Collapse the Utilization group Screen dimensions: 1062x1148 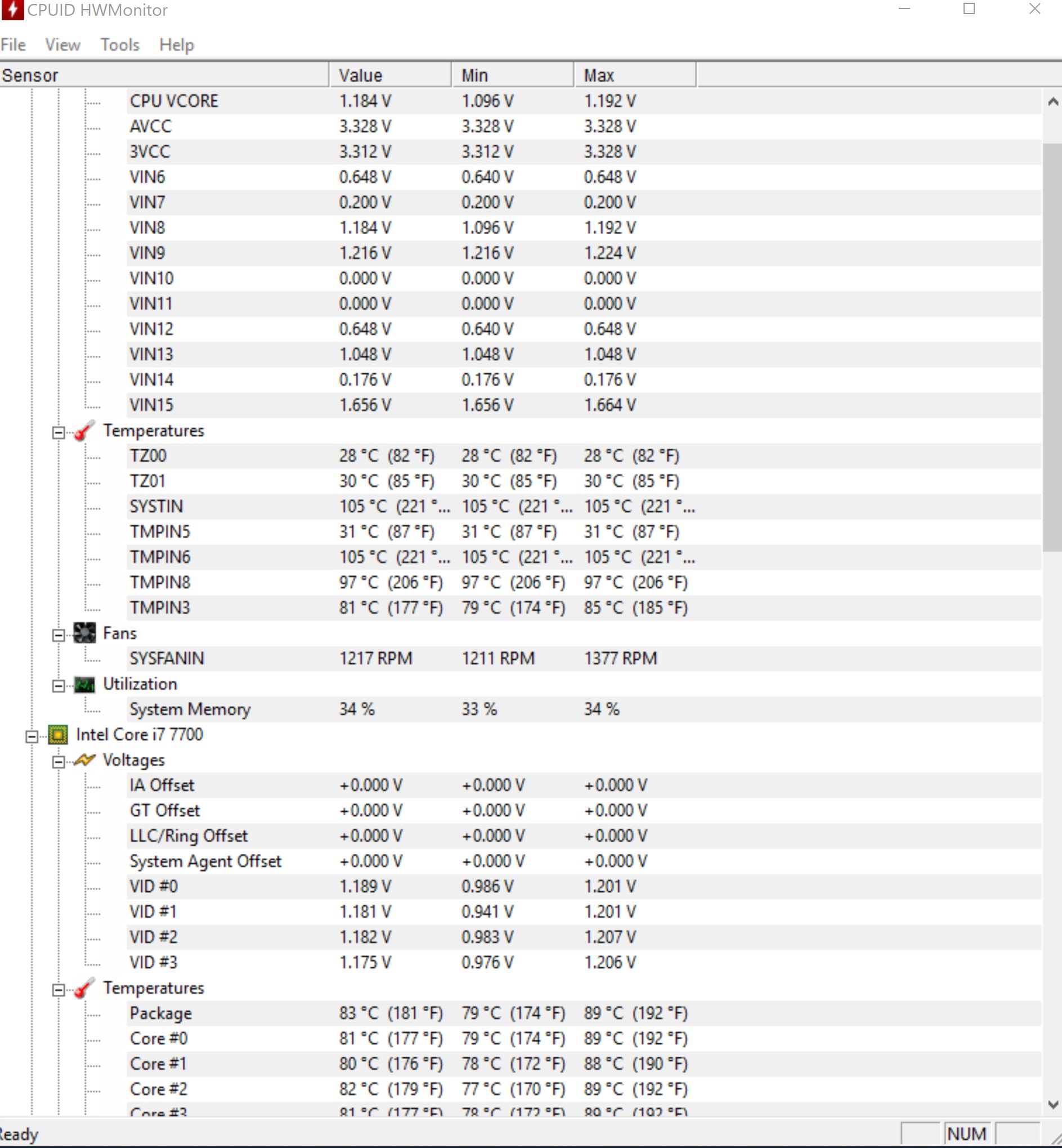point(58,685)
